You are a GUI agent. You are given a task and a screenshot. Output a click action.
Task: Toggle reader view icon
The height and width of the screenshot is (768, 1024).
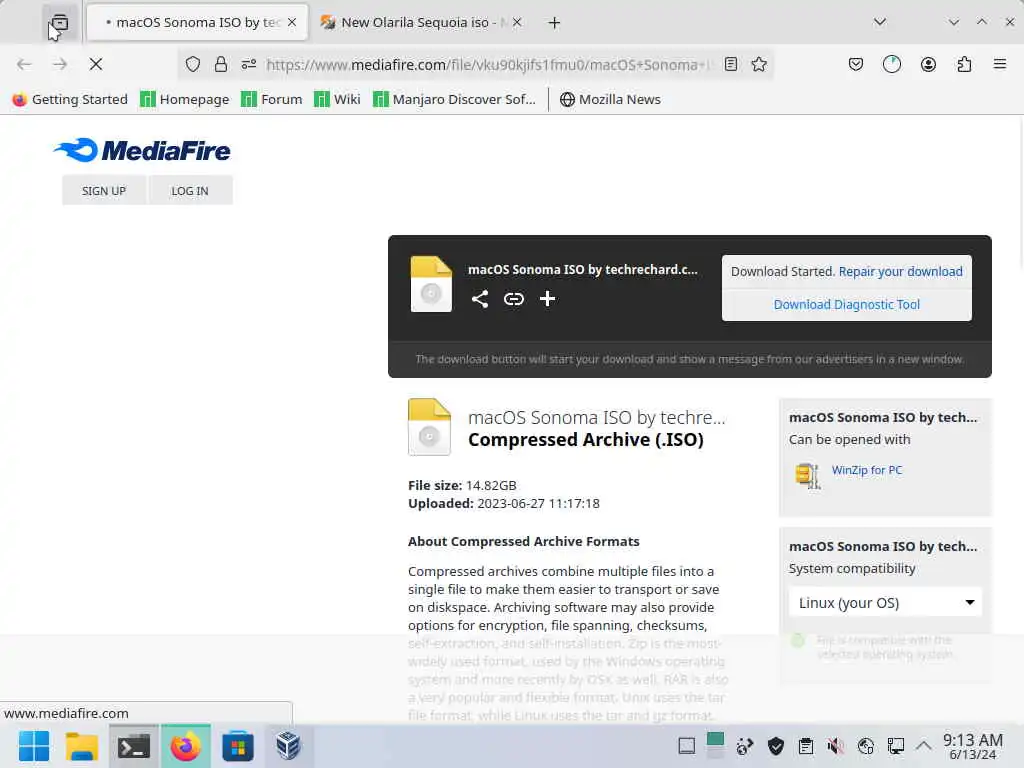click(x=731, y=64)
